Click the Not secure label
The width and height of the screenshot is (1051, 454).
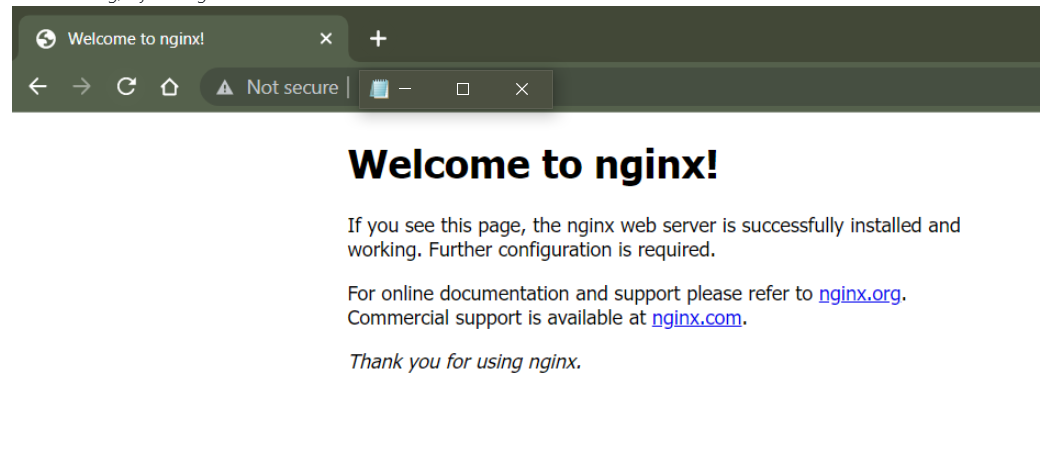coord(292,87)
